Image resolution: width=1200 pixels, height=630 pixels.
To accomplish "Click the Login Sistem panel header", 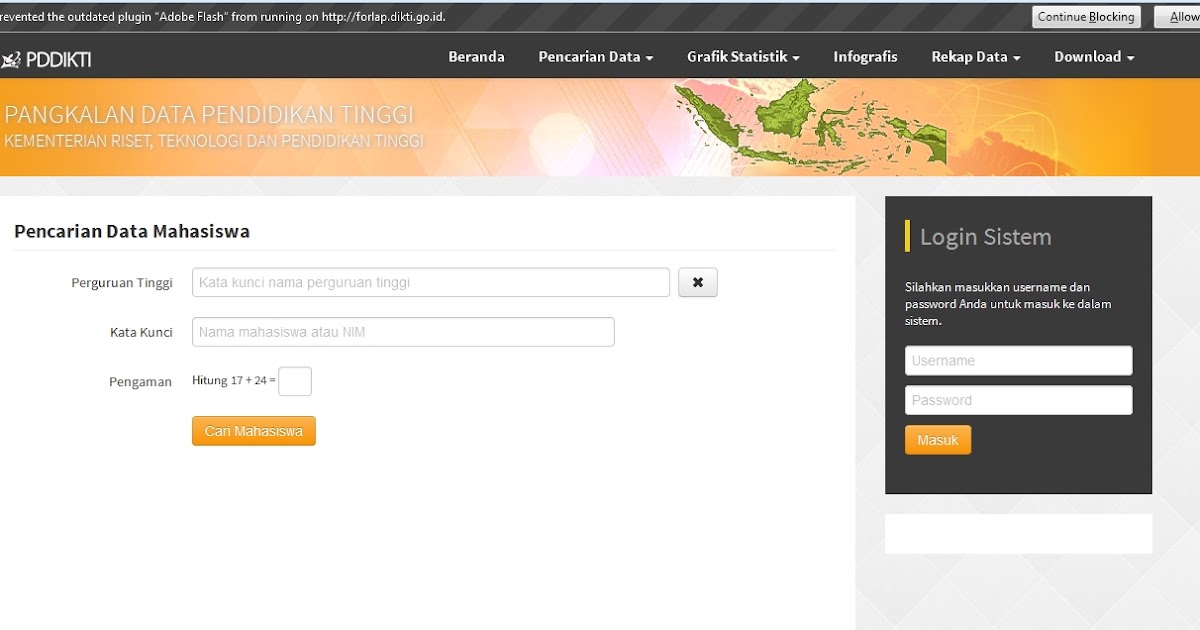I will [985, 236].
